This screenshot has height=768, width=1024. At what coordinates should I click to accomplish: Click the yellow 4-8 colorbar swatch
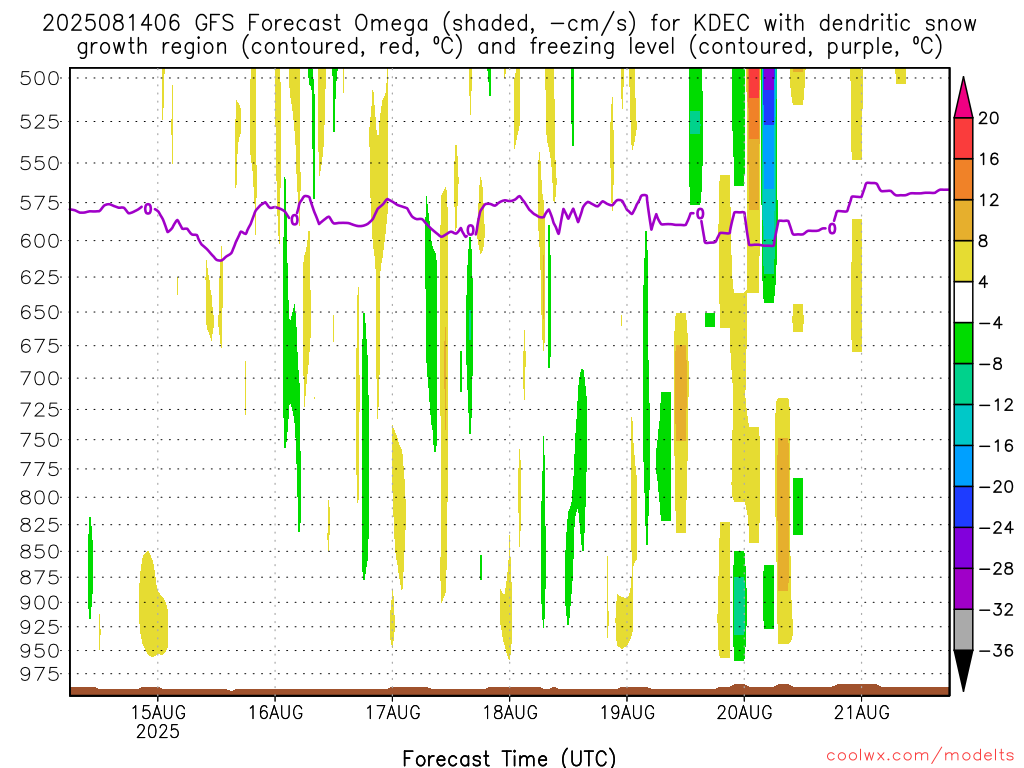click(963, 261)
